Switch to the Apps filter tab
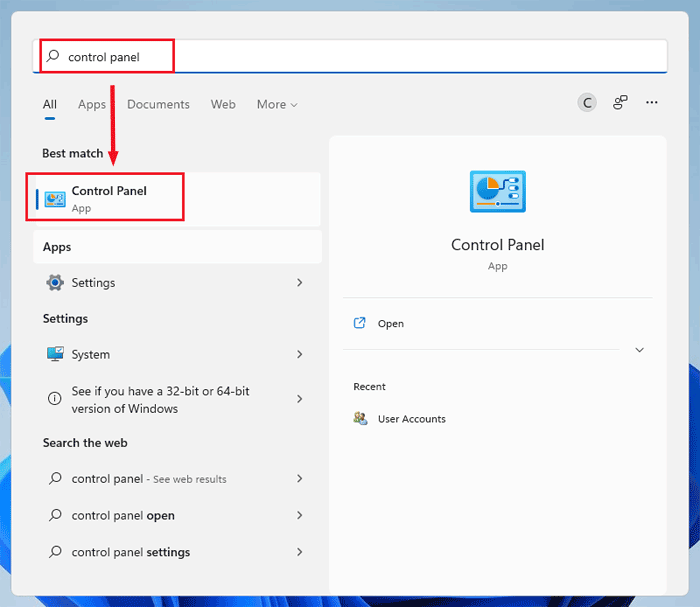 pos(92,104)
